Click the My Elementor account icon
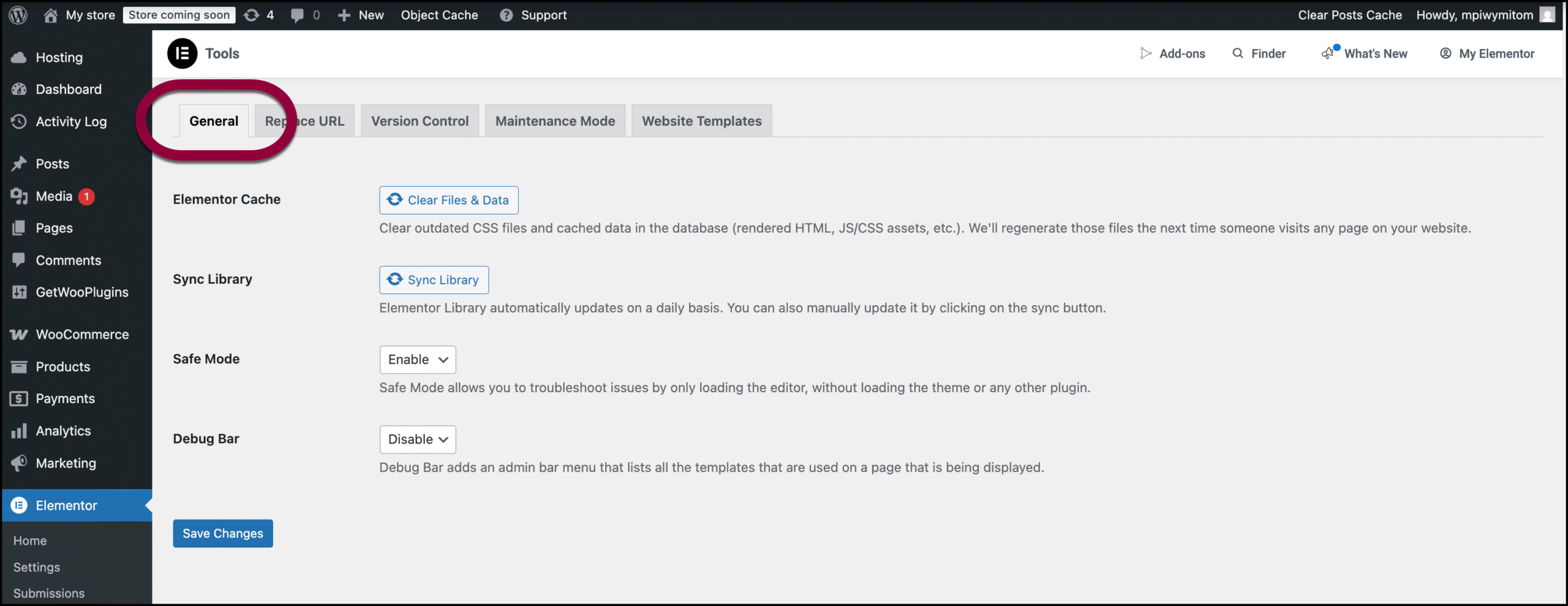 pos(1445,53)
